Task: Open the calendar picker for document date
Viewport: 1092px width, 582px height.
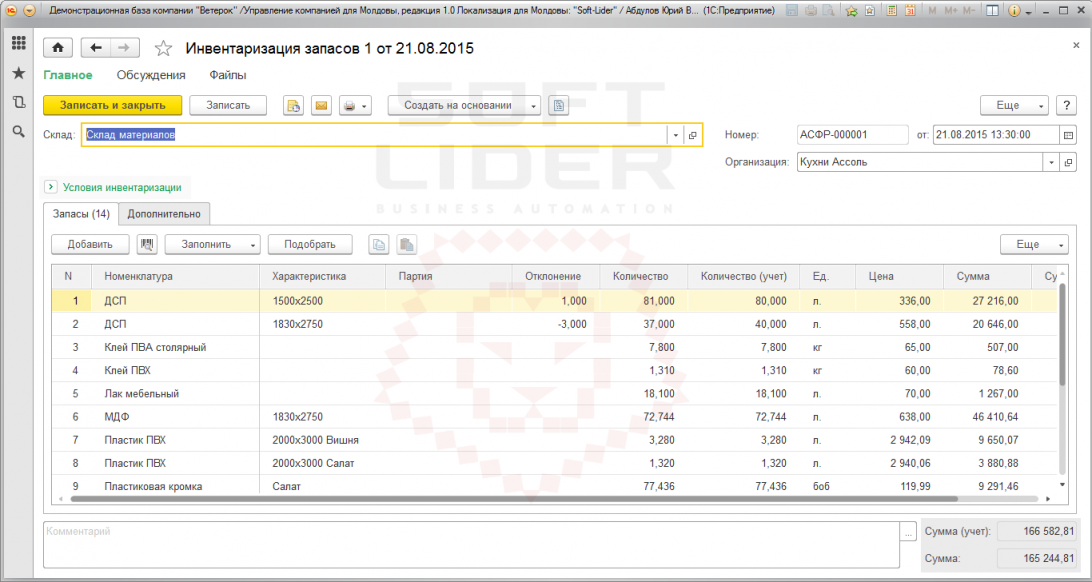Action: [1068, 135]
